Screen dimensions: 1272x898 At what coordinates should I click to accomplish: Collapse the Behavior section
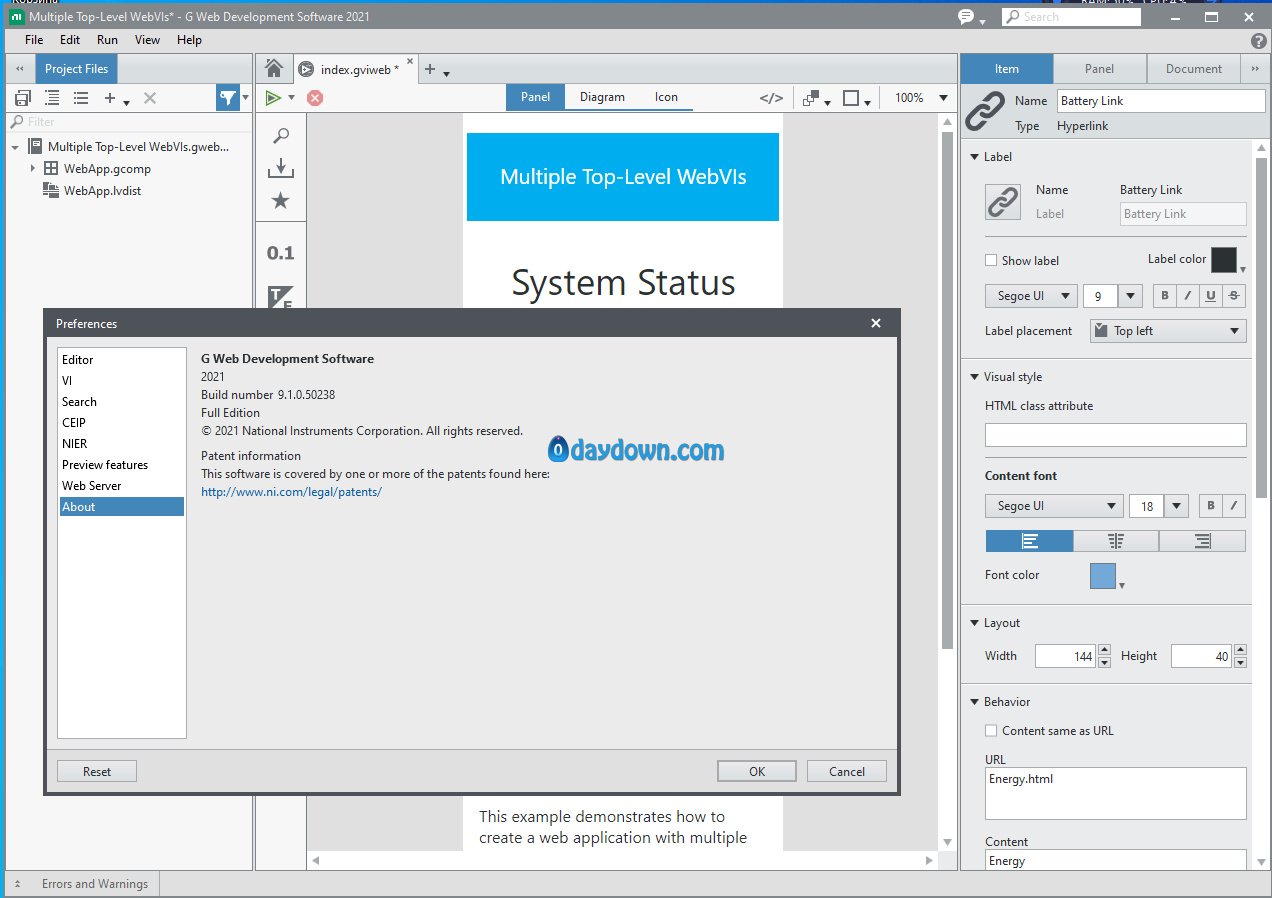pos(975,702)
